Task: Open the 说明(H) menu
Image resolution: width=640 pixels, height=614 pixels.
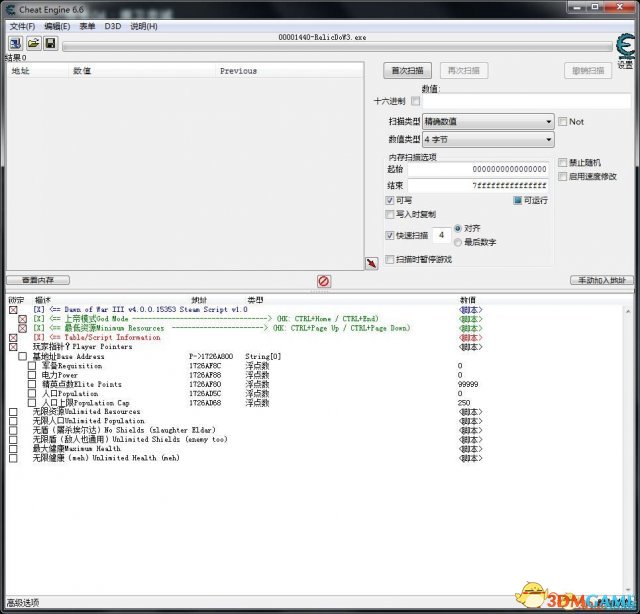Action: pos(144,27)
